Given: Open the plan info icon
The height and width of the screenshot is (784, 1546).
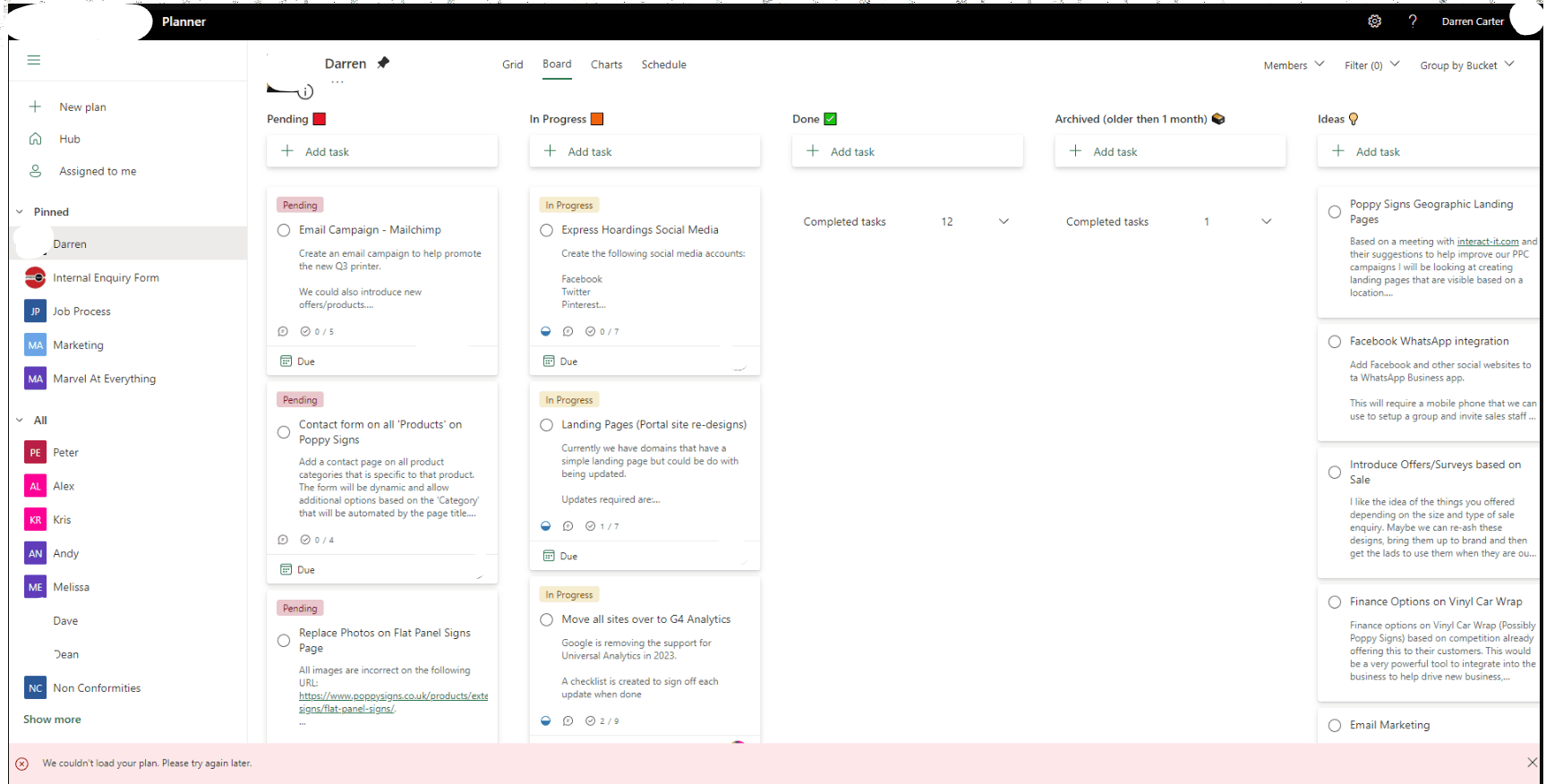Looking at the screenshot, I should pos(306,91).
